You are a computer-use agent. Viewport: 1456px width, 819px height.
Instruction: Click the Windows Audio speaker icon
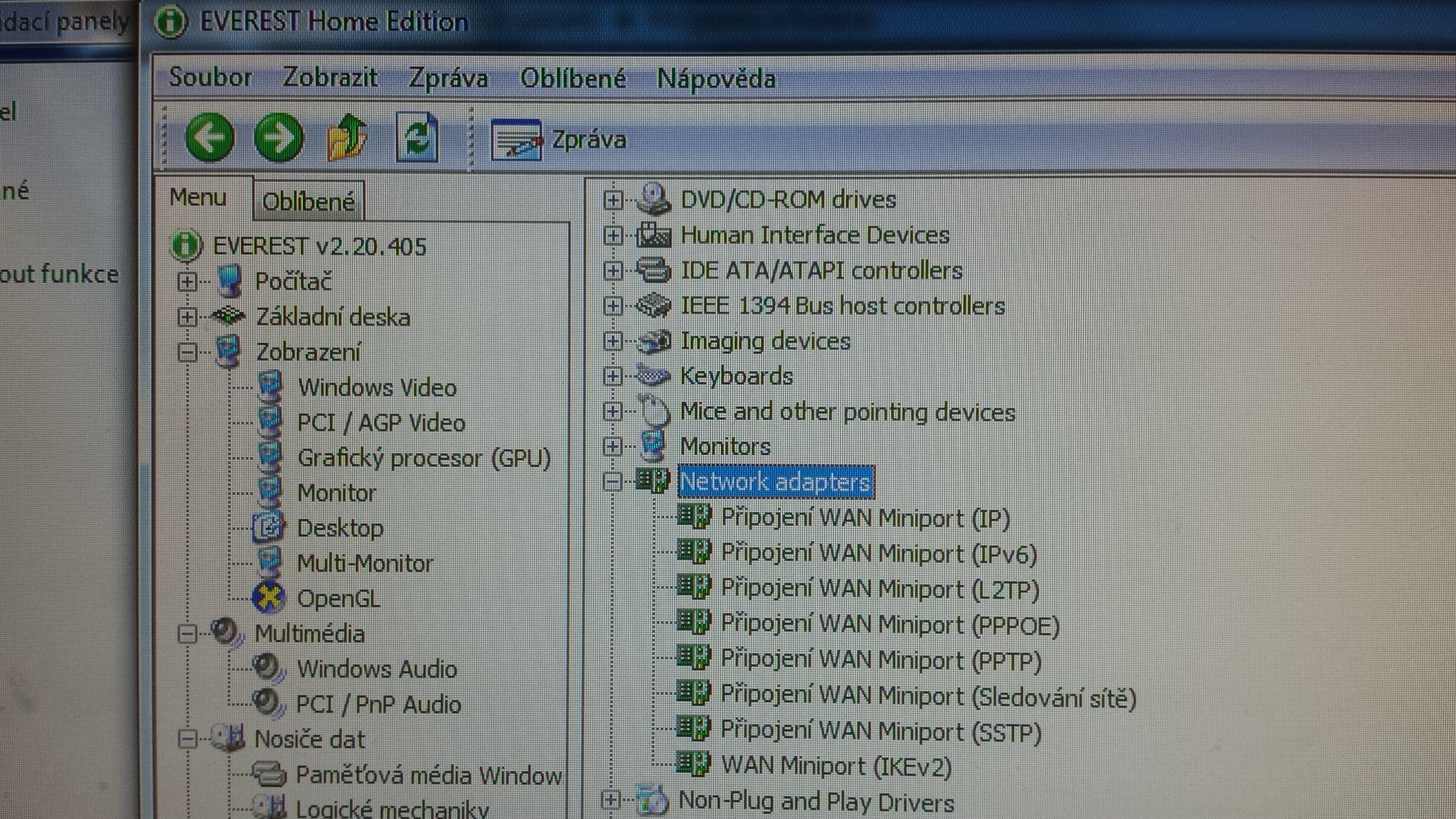coord(269,668)
